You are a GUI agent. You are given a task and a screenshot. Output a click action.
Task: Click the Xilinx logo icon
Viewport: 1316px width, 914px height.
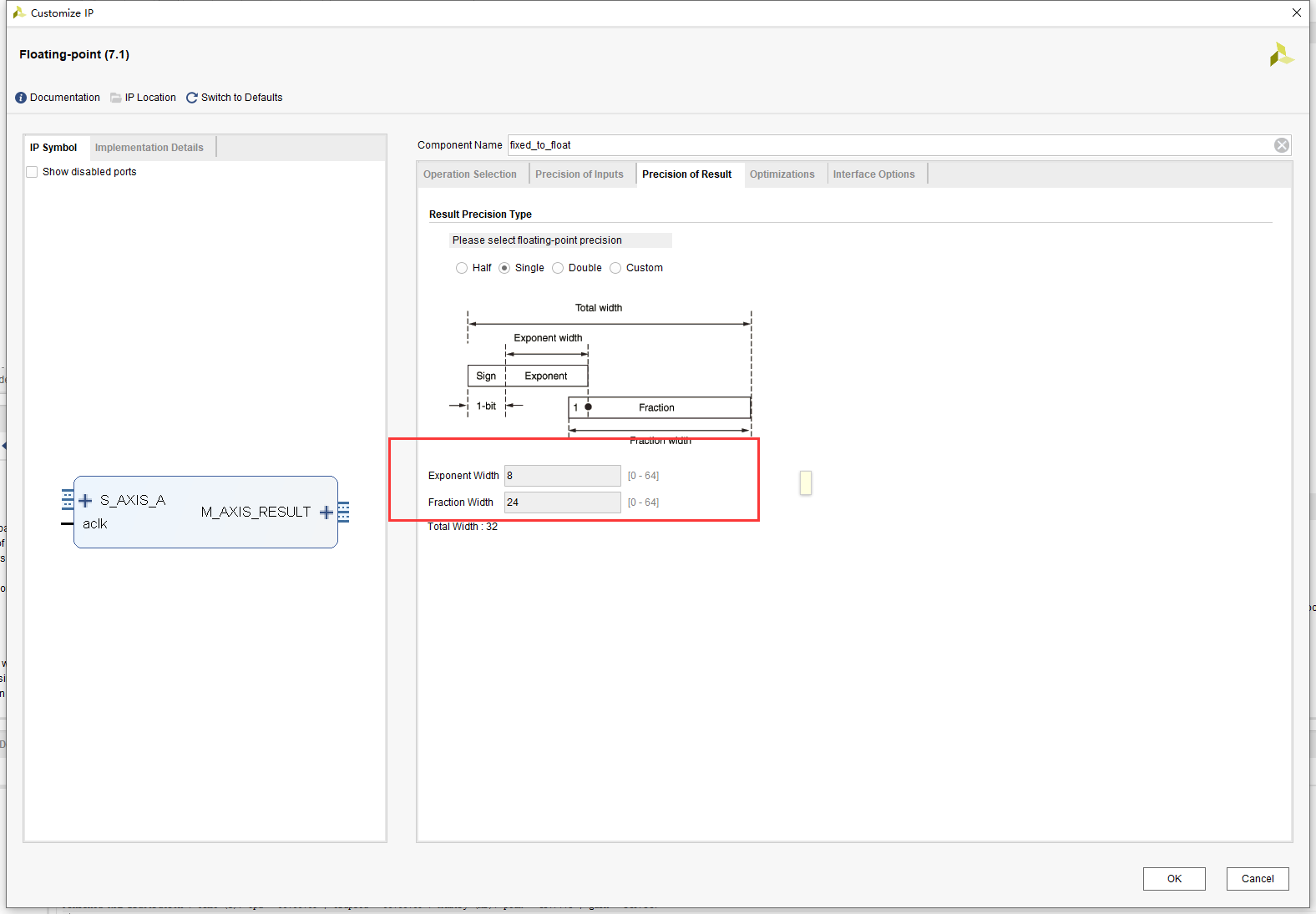(1281, 55)
